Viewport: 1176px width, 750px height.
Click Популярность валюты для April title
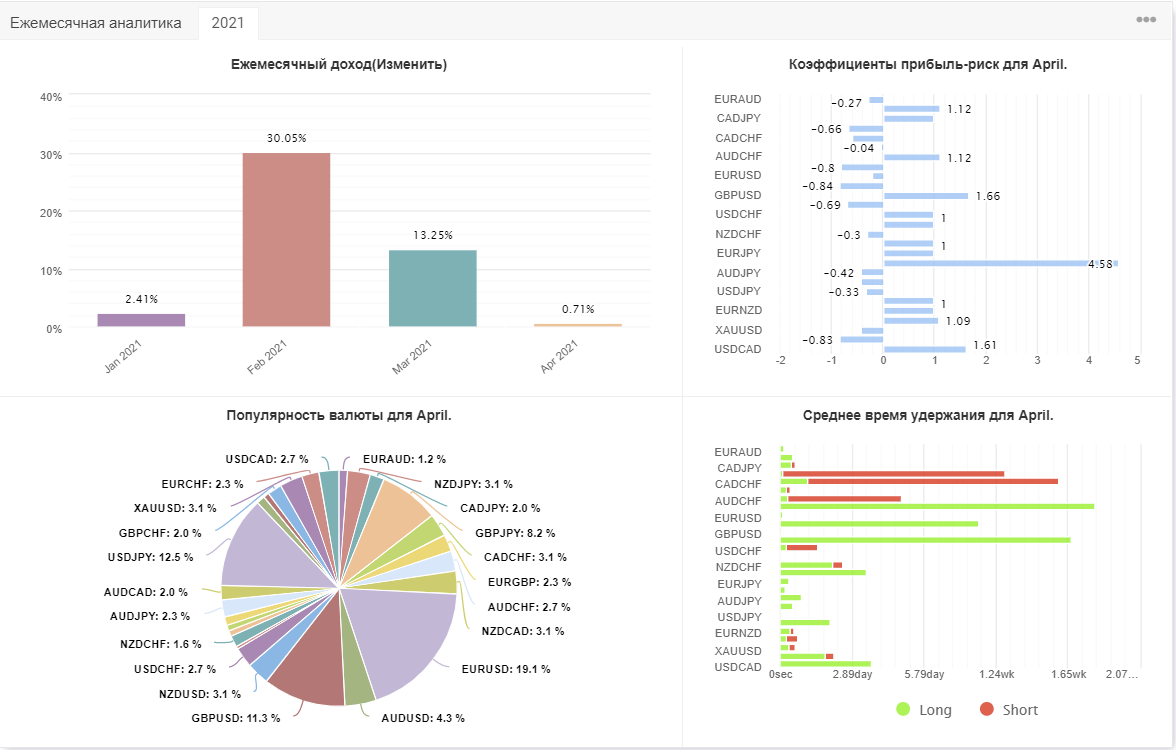pyautogui.click(x=339, y=416)
